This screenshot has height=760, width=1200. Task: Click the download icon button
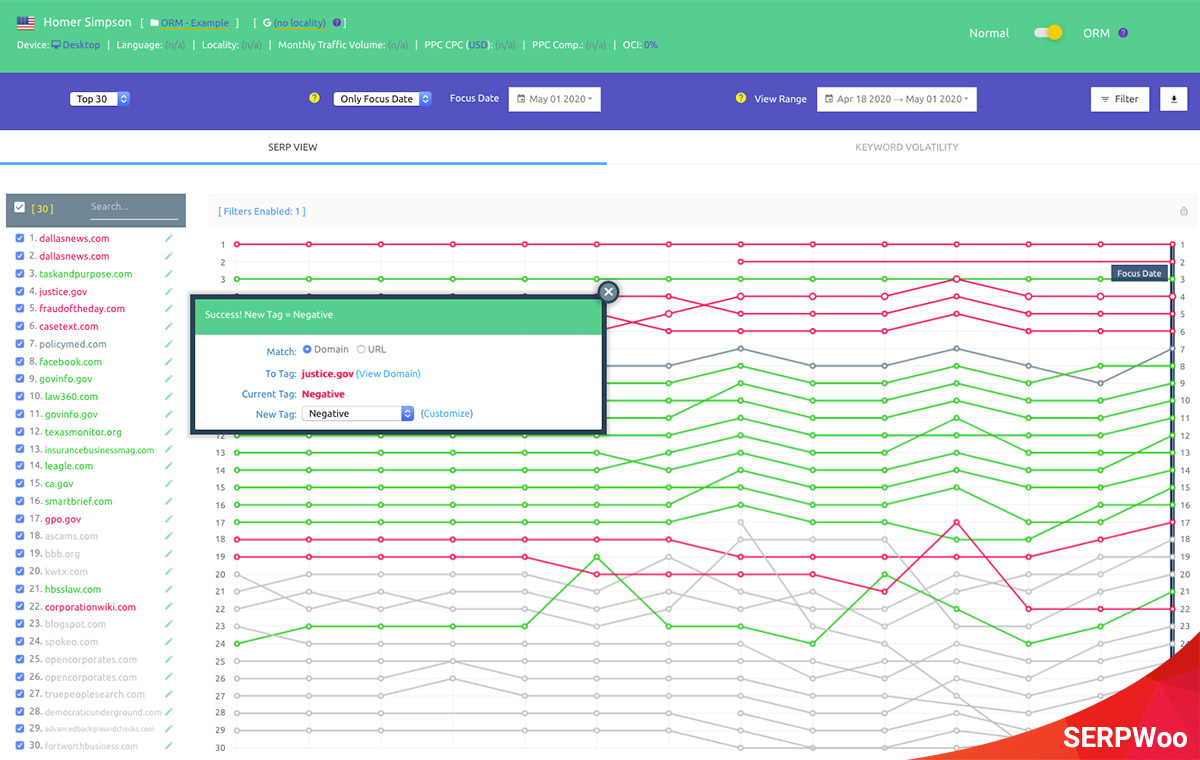[x=1173, y=99]
